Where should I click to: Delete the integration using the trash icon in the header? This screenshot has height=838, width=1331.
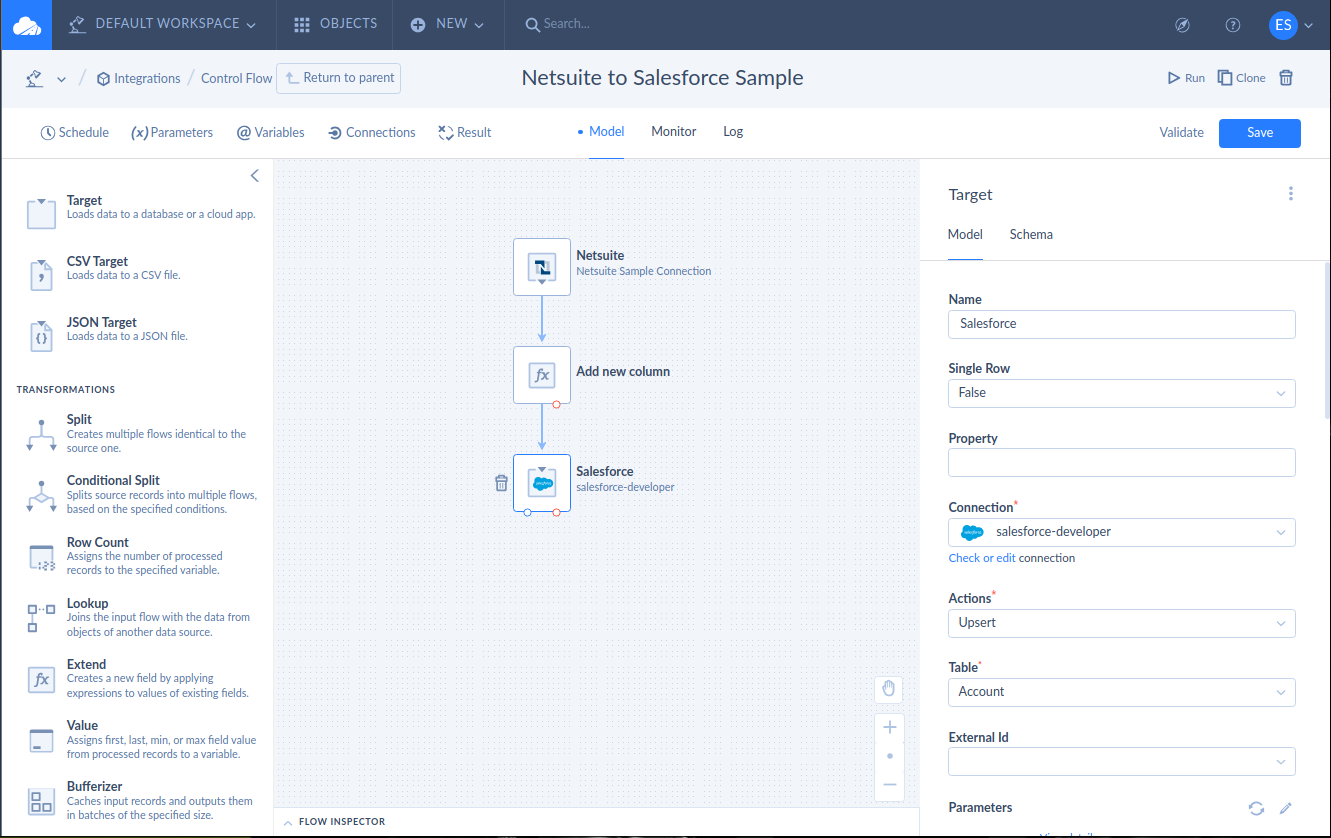pyautogui.click(x=1287, y=78)
